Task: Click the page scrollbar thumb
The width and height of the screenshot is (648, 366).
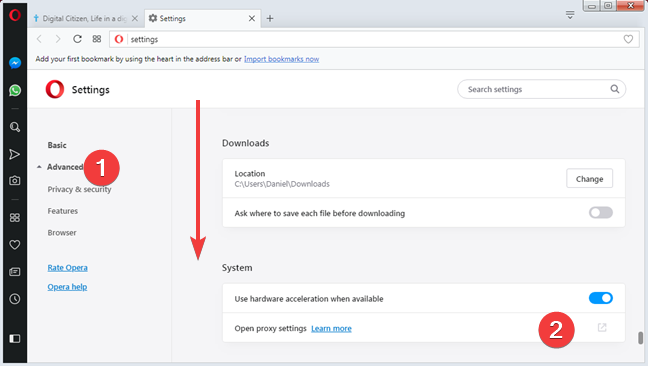Action: pos(640,337)
